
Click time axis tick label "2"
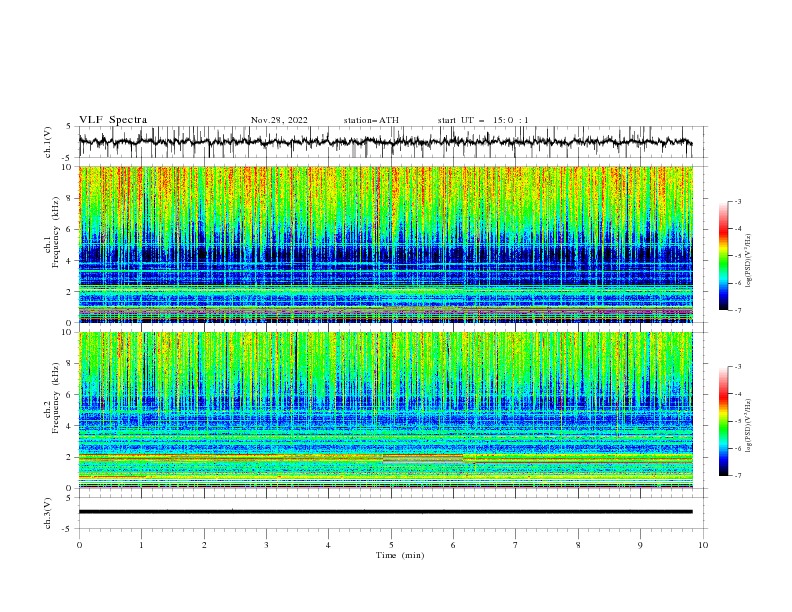[204, 545]
